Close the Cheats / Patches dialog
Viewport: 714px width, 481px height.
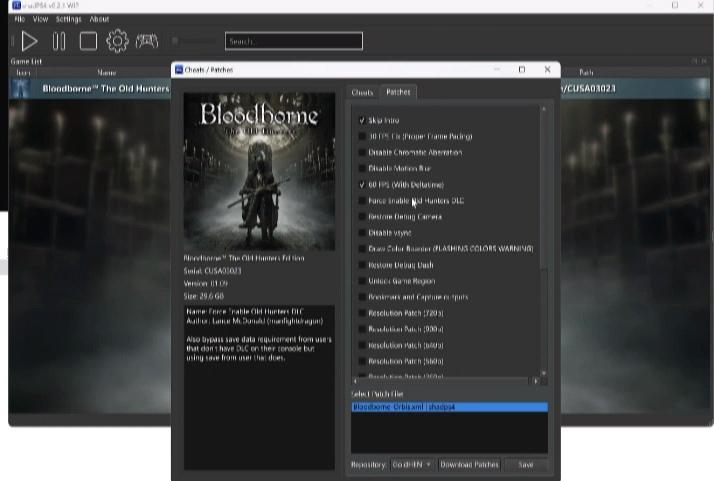pyautogui.click(x=547, y=69)
